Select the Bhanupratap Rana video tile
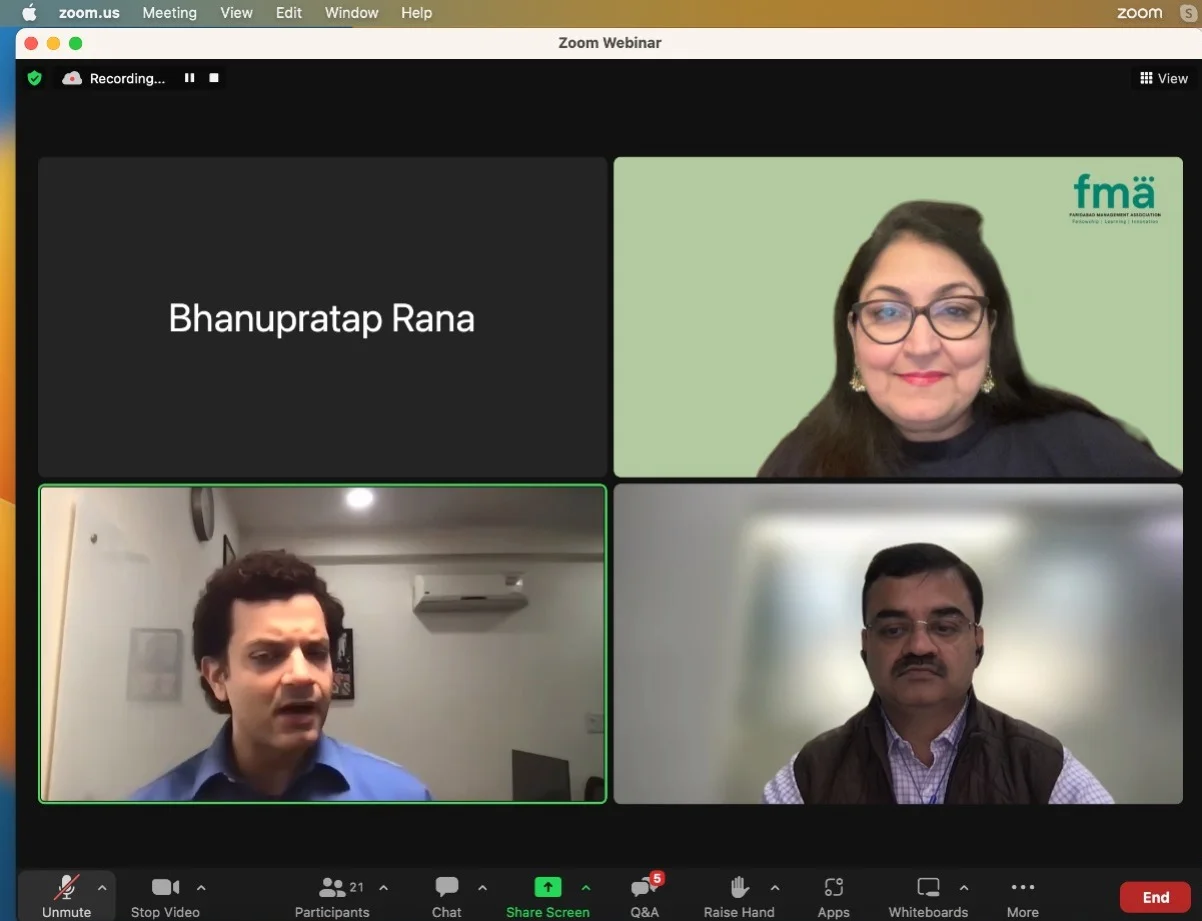This screenshot has width=1202, height=921. click(x=322, y=317)
